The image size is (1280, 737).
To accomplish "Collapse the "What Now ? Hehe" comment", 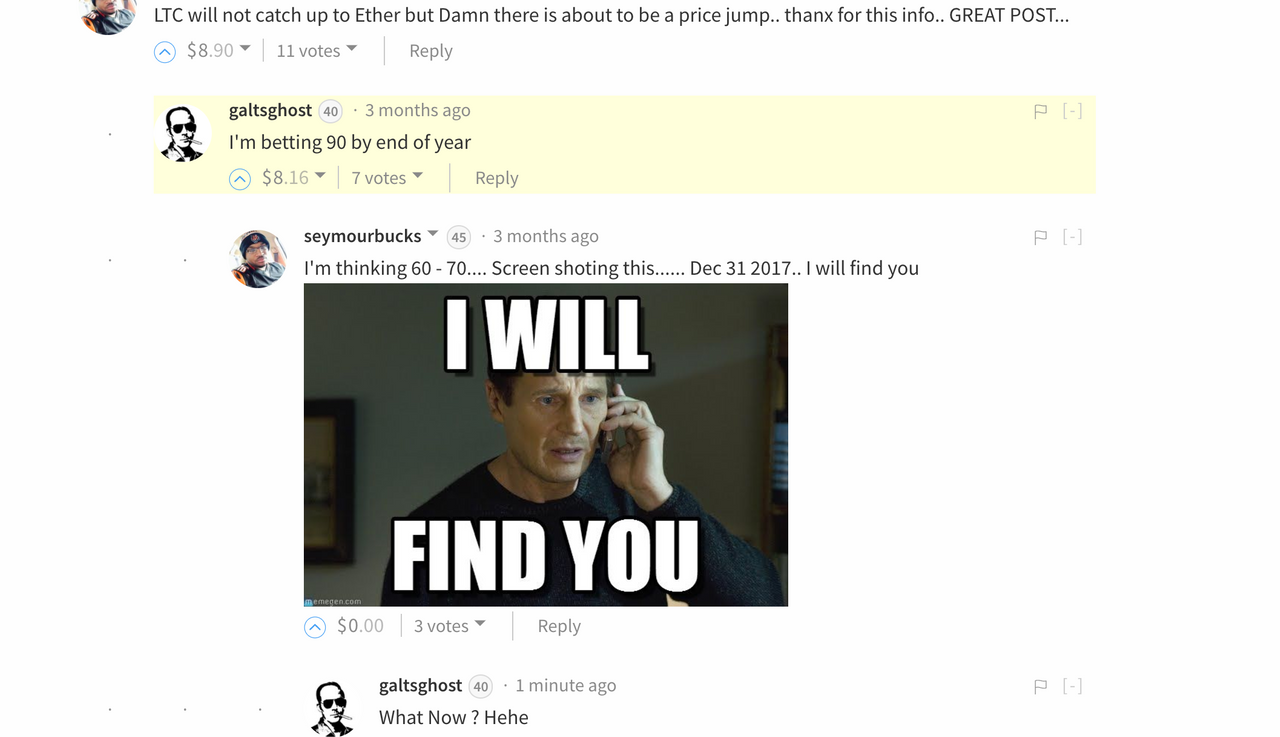I will click(x=1072, y=686).
